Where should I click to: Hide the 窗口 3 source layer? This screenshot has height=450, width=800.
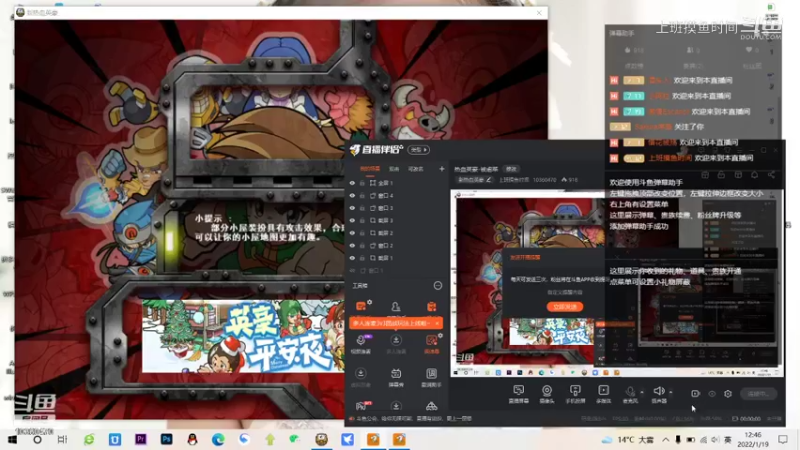click(x=352, y=208)
